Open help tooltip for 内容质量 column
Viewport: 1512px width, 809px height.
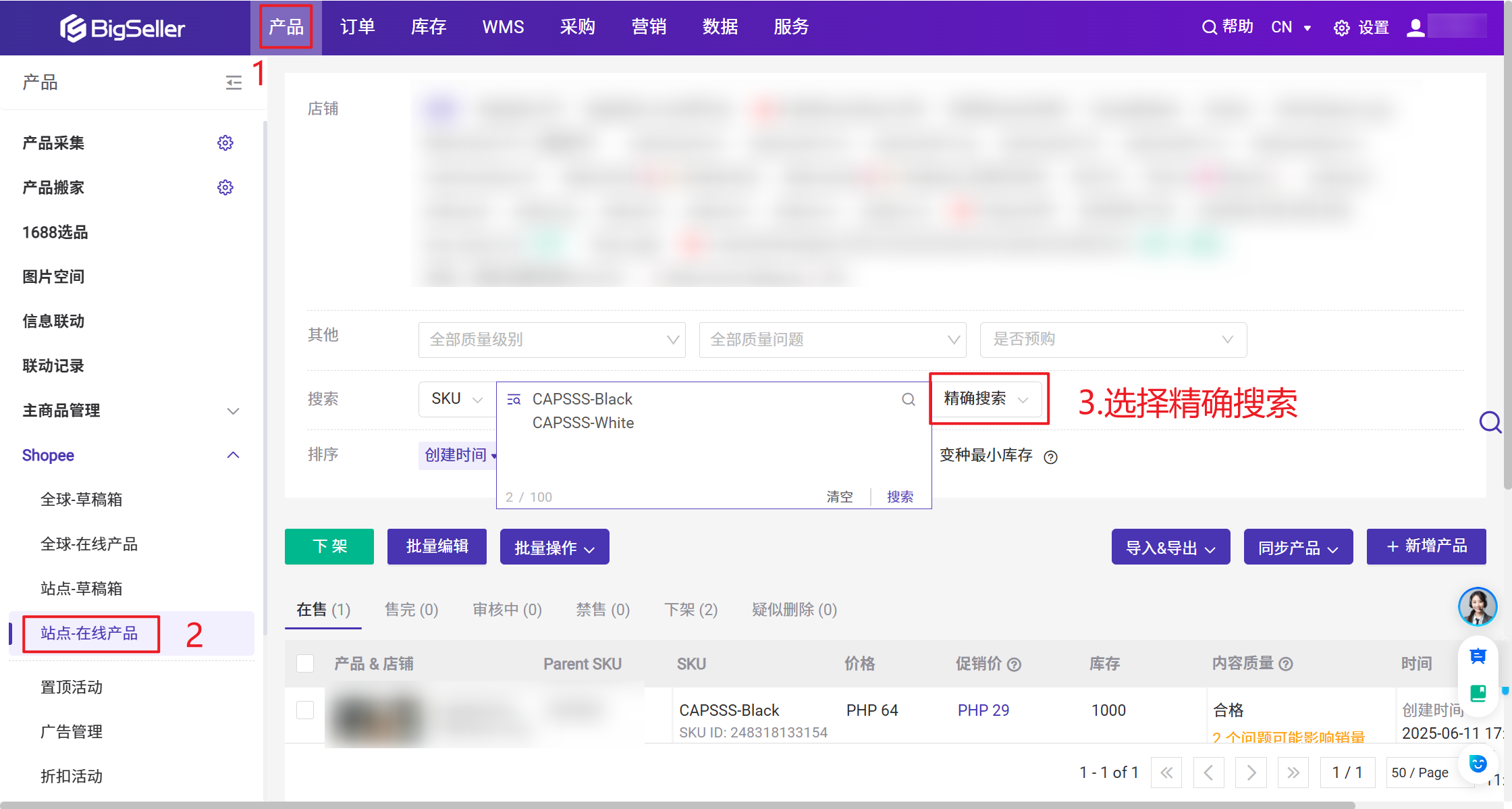click(1286, 664)
